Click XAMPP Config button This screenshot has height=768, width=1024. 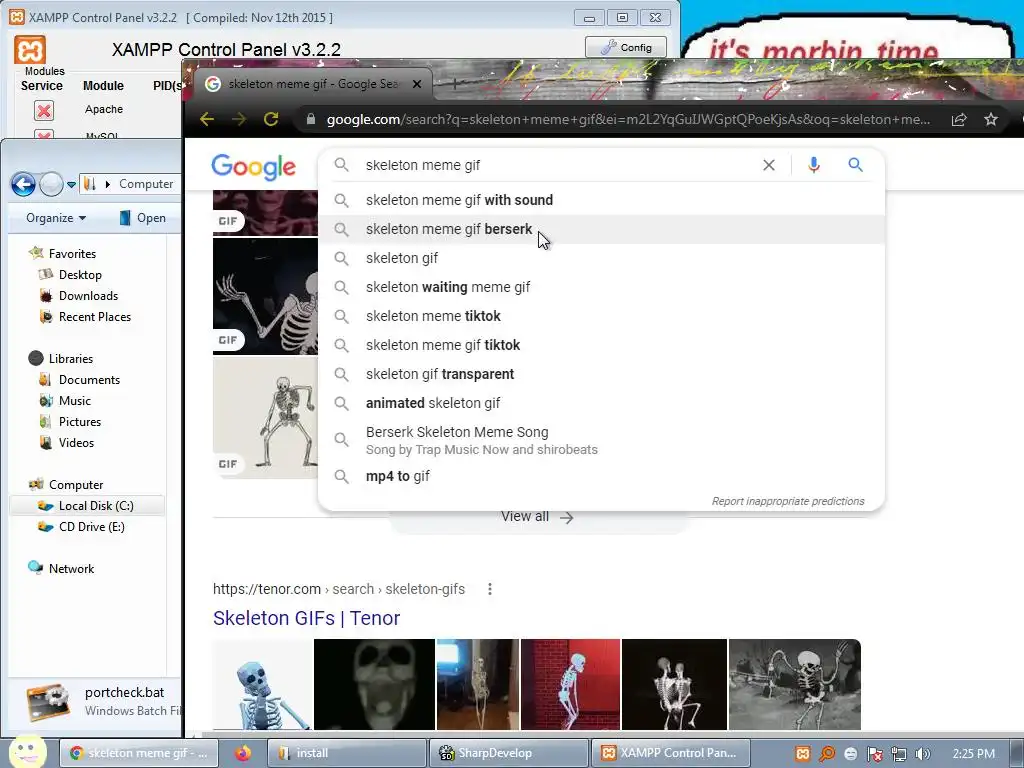pos(626,47)
